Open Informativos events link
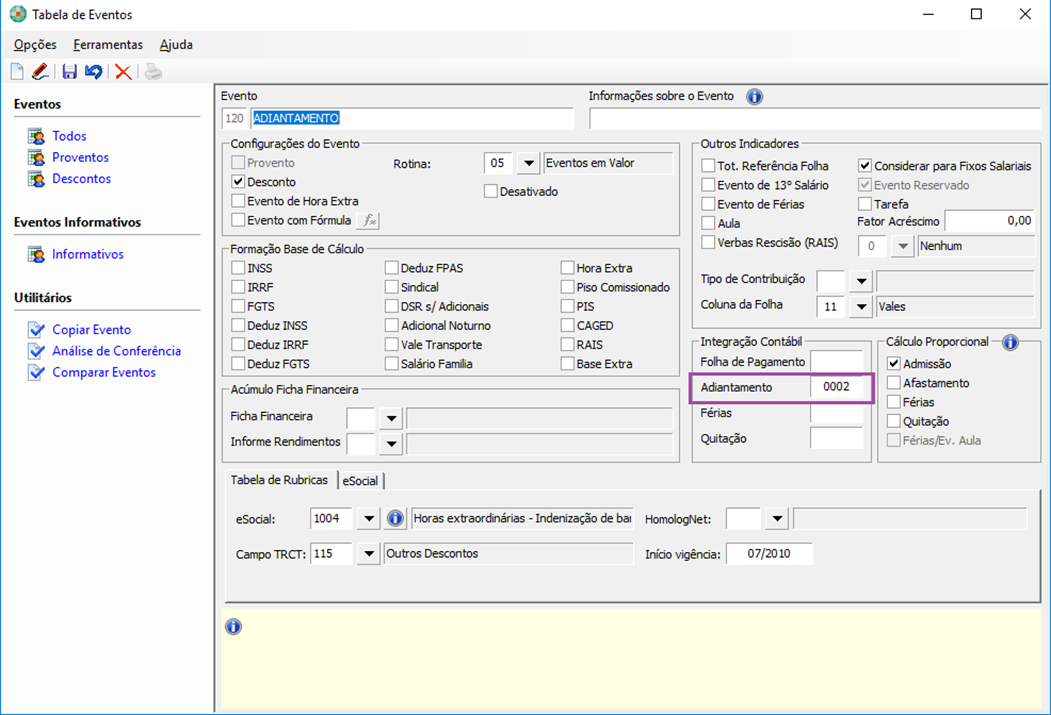The height and width of the screenshot is (715, 1051). click(88, 255)
